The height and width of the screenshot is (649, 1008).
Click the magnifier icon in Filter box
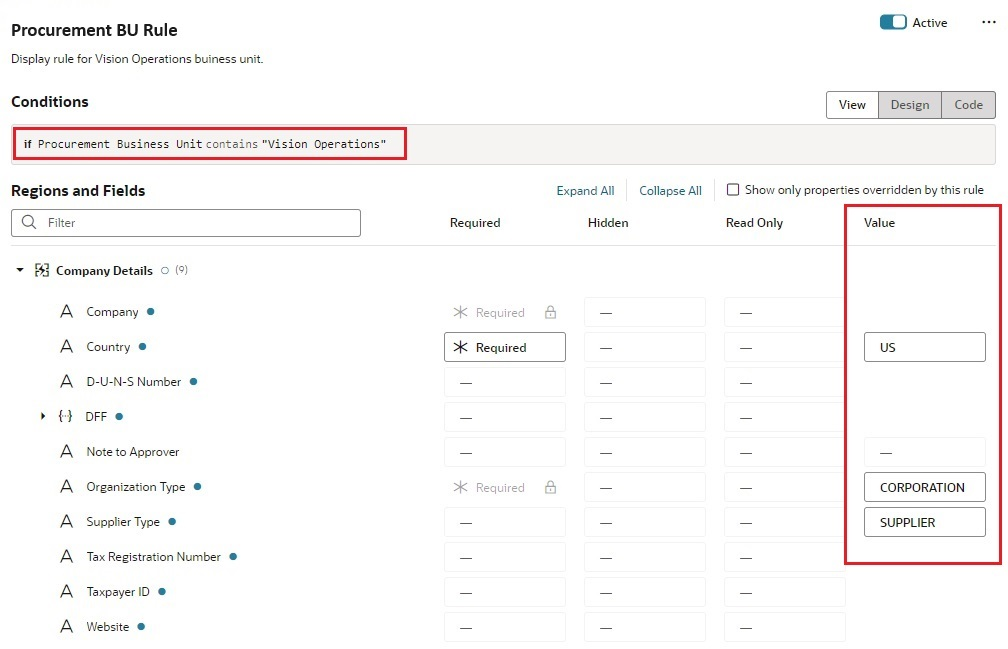pos(29,222)
